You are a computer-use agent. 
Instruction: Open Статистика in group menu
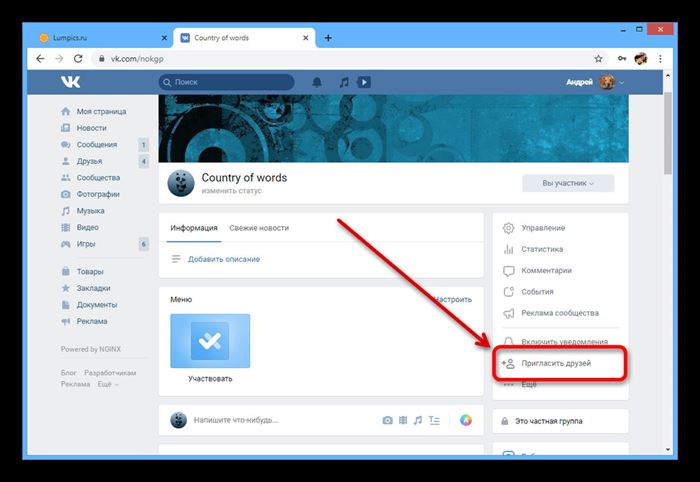[x=542, y=249]
